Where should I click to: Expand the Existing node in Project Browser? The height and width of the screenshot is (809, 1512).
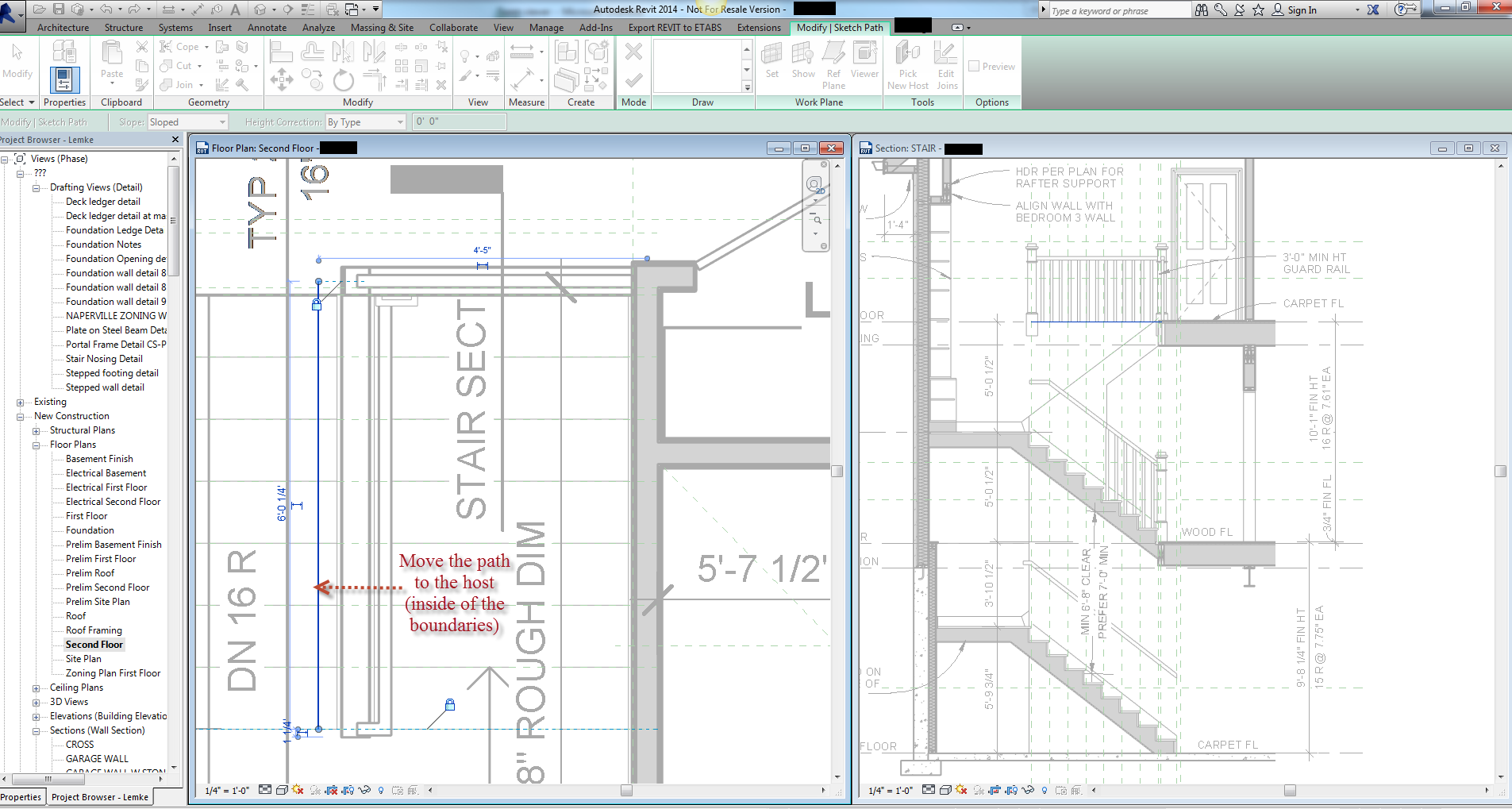[20, 403]
